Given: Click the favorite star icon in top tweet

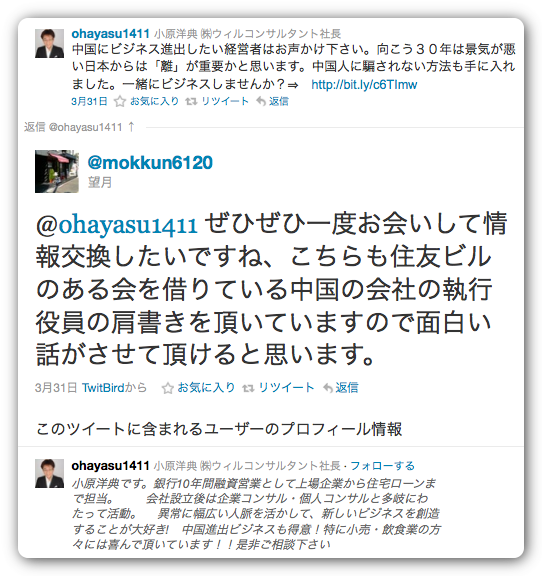Looking at the screenshot, I should (120, 101).
